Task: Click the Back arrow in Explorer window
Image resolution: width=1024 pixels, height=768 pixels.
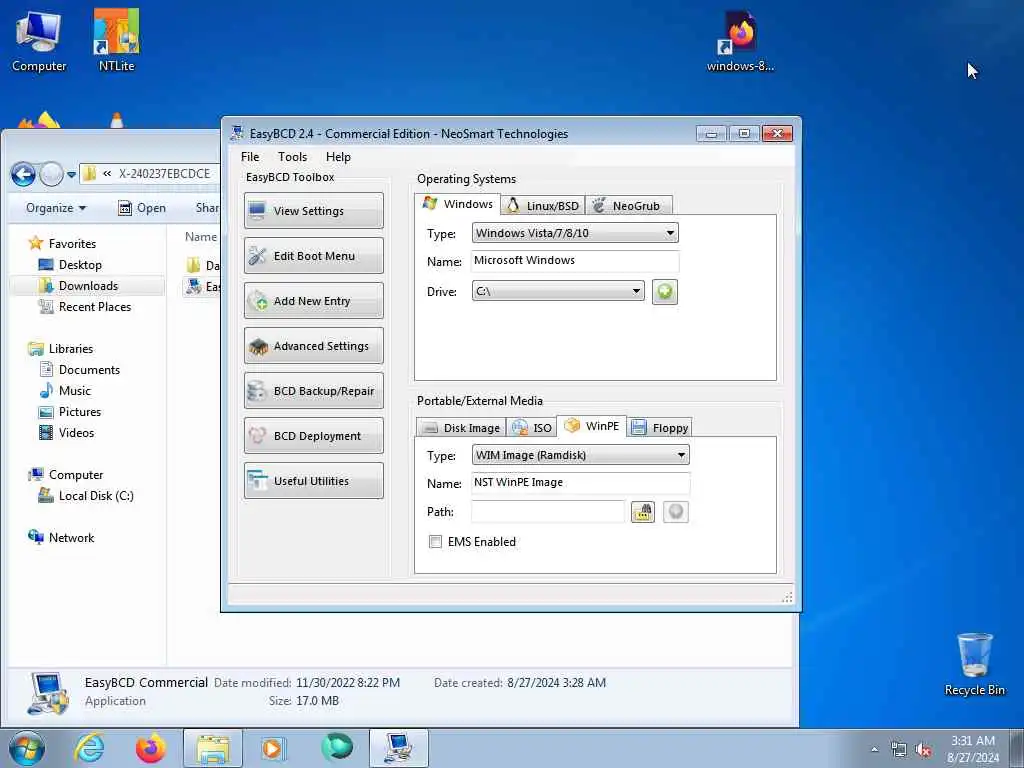Action: click(24, 174)
